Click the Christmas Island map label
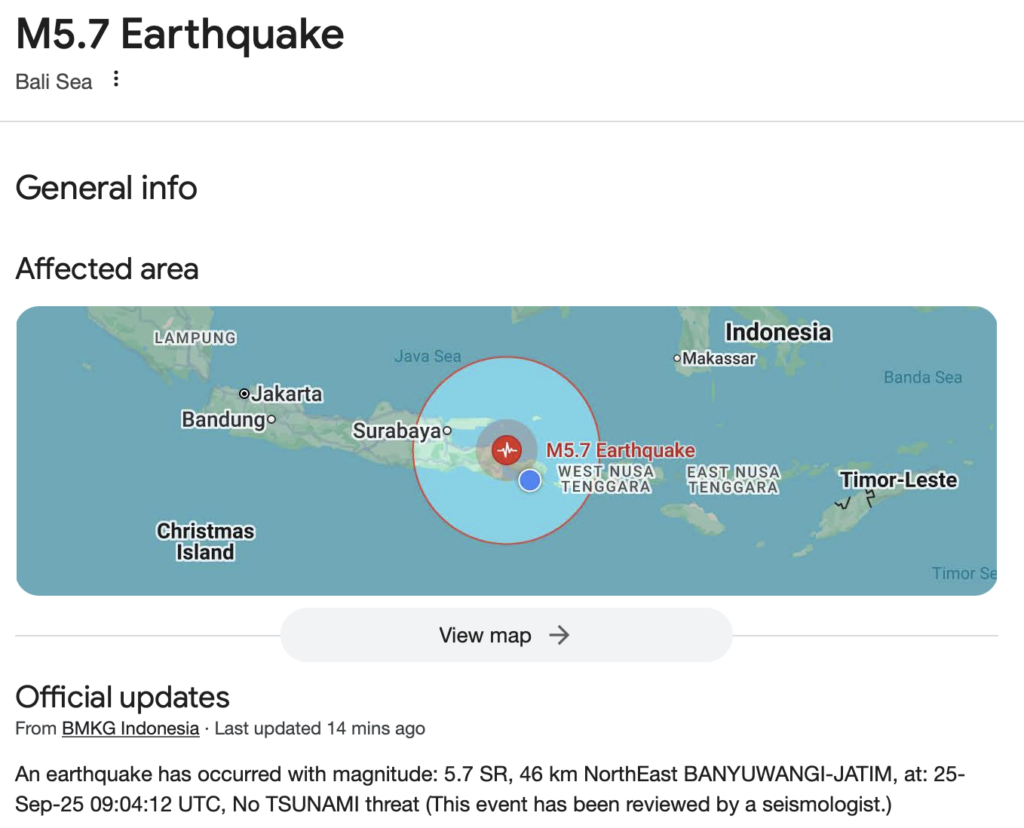1024x828 pixels. click(205, 541)
